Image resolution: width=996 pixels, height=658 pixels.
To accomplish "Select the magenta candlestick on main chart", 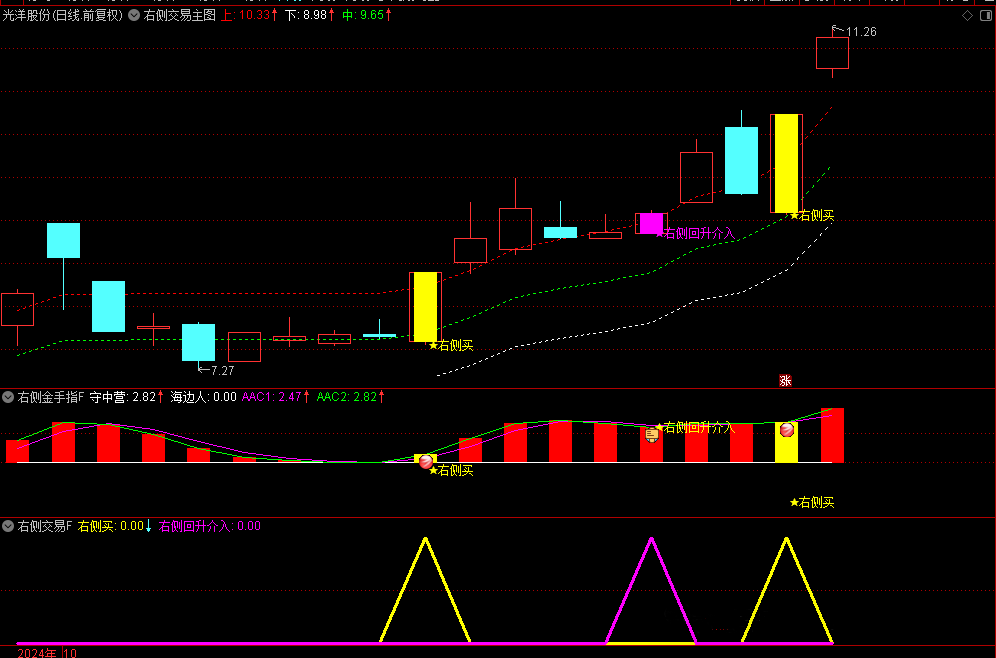I will point(651,223).
